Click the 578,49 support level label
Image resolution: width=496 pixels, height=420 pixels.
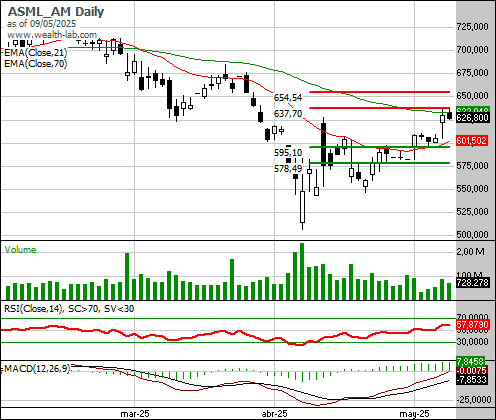pyautogui.click(x=288, y=169)
